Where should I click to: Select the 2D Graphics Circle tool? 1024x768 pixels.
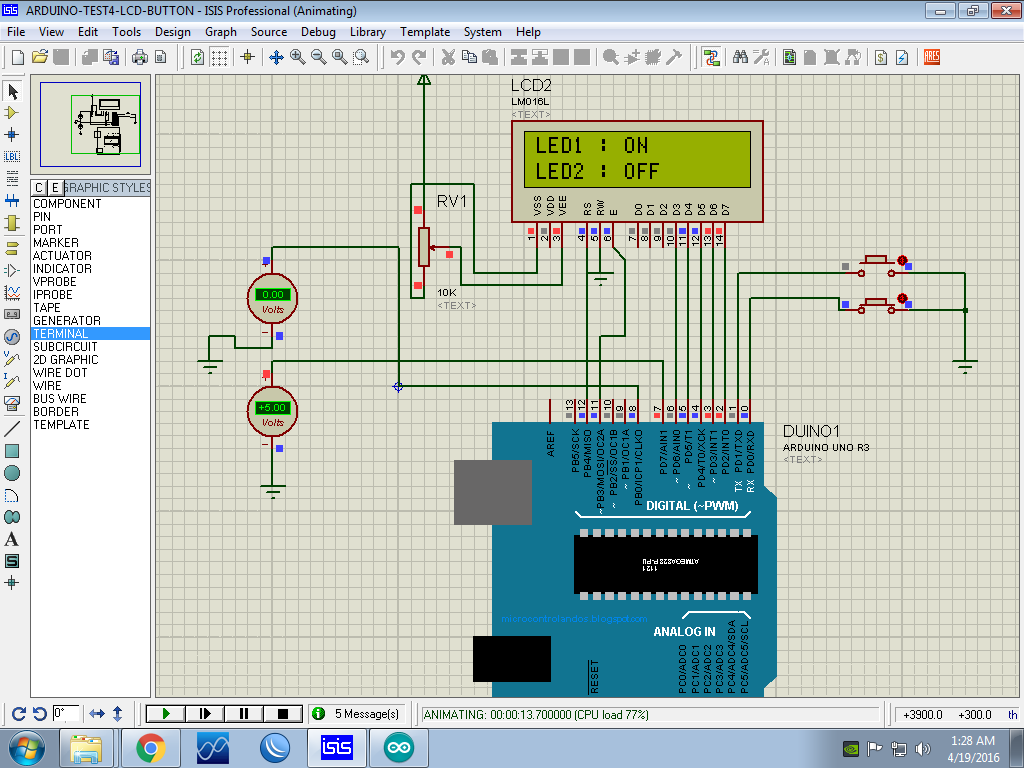coord(12,473)
